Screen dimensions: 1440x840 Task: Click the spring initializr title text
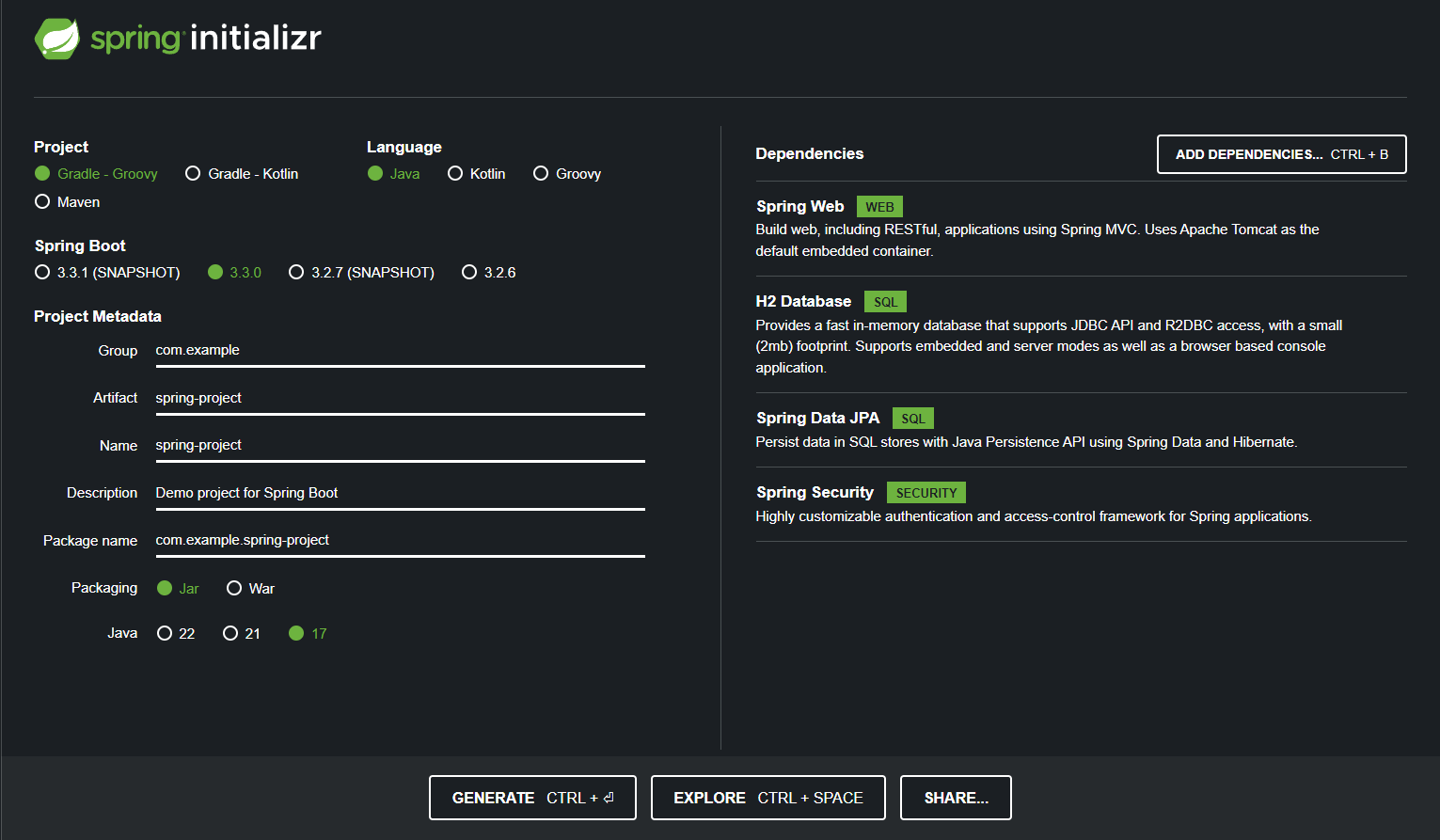click(206, 39)
